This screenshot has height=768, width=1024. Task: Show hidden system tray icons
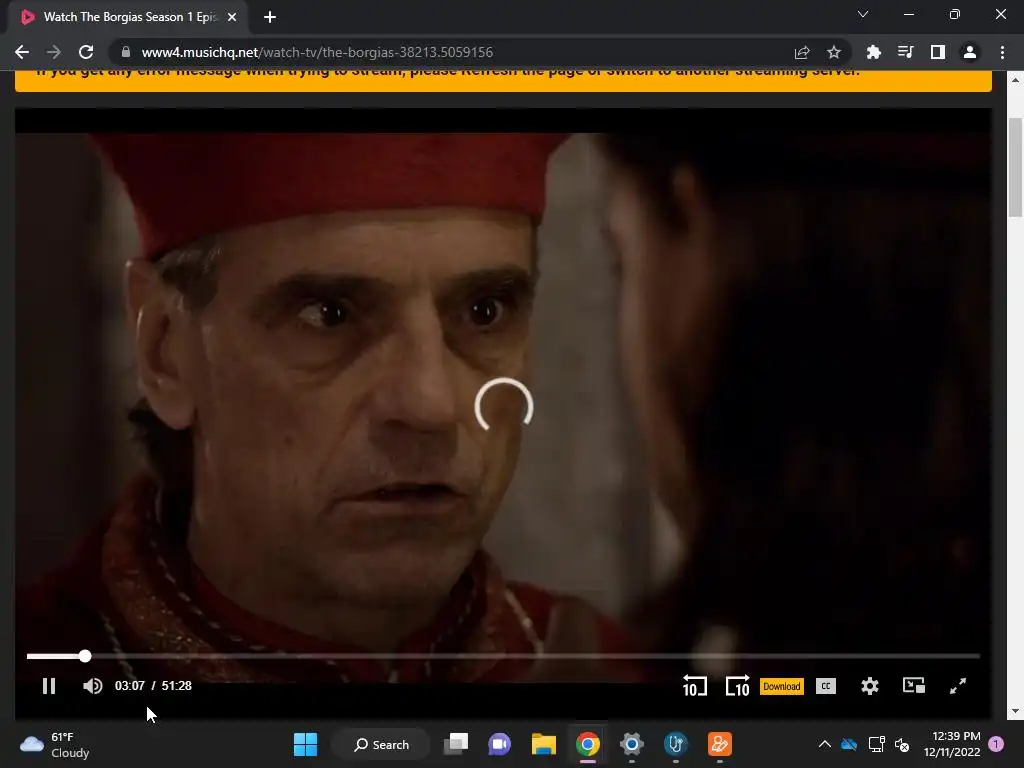tap(825, 744)
